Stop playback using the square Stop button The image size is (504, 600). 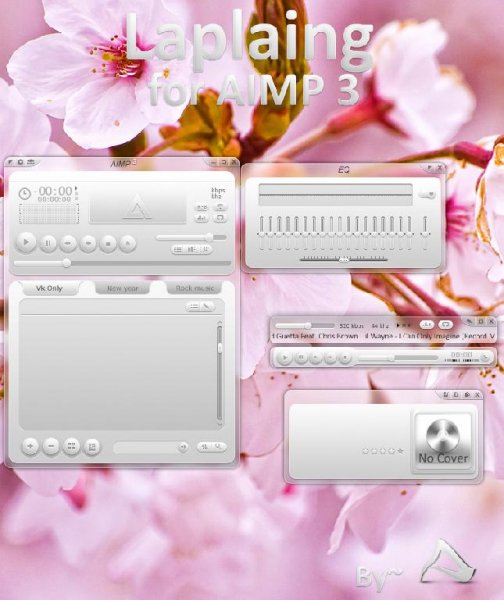[x=108, y=243]
